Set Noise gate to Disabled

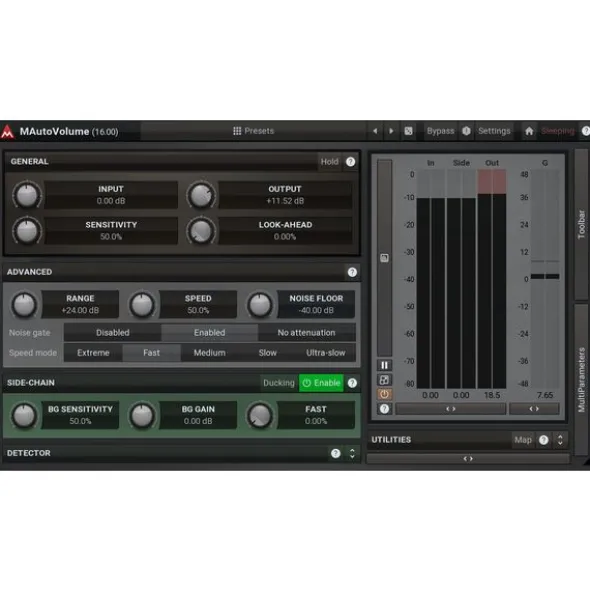[x=112, y=333]
